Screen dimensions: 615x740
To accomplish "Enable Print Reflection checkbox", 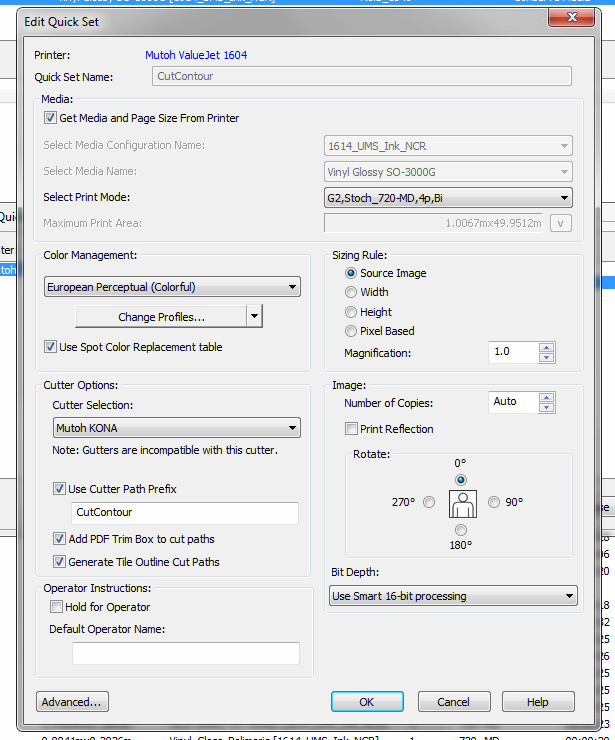I will pyautogui.click(x=351, y=429).
